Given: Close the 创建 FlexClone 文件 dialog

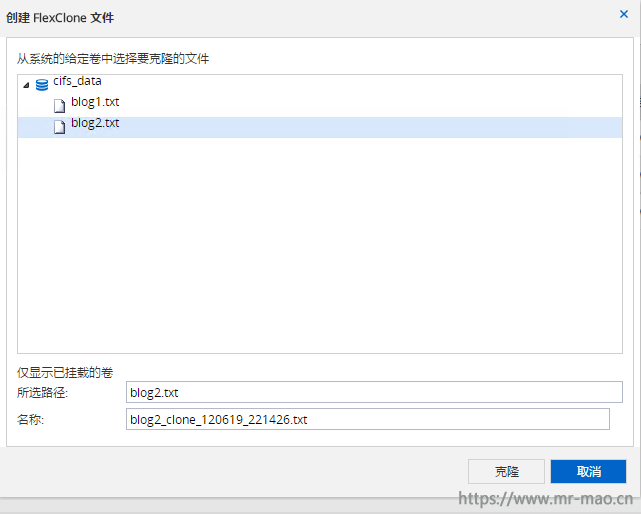Looking at the screenshot, I should 624,14.
